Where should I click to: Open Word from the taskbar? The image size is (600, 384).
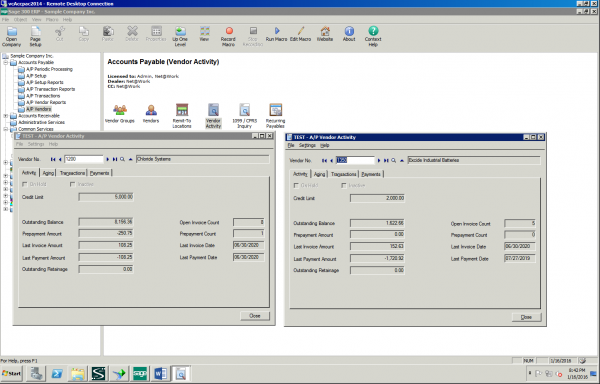160,373
